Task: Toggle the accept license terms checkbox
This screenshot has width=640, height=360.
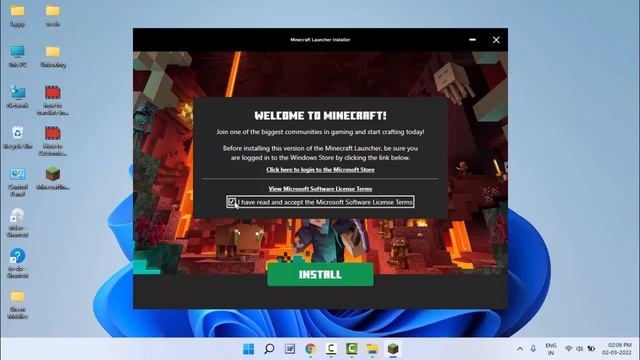Action: (x=231, y=202)
